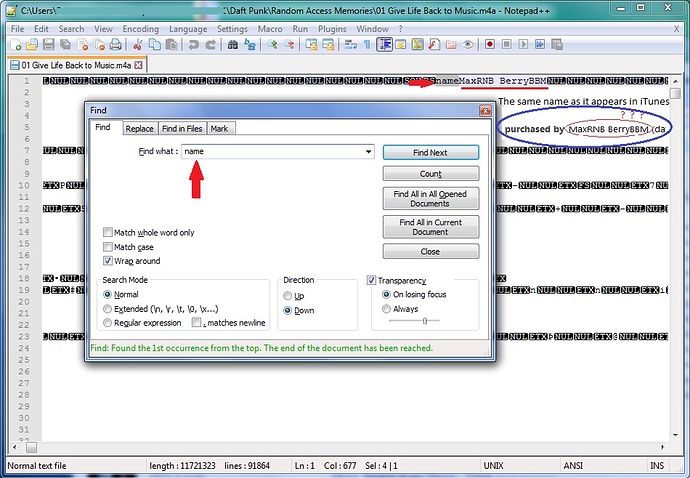
Task: Start macro recording with red dot icon
Action: coord(490,44)
